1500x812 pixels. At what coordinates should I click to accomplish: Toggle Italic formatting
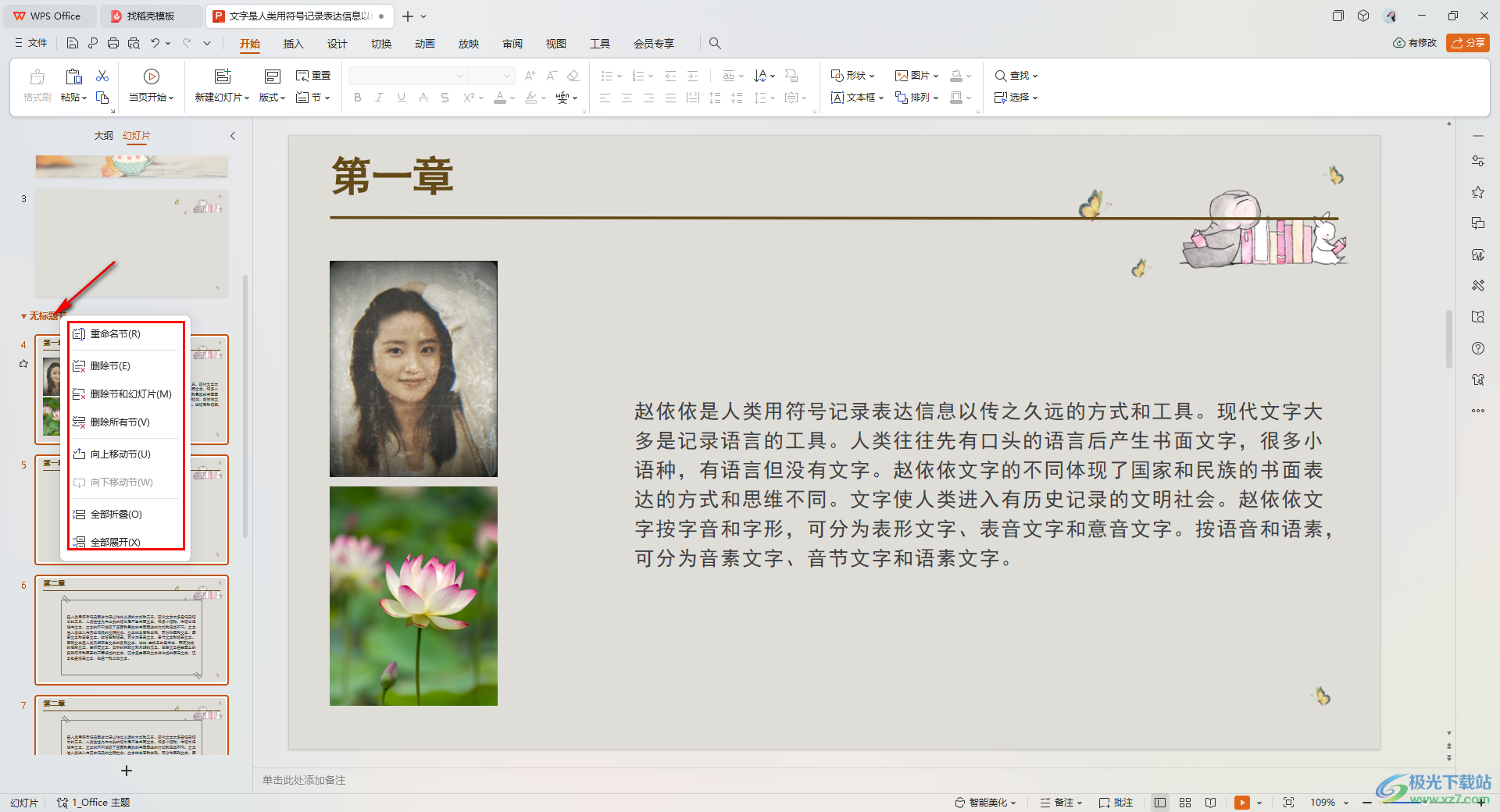[379, 98]
